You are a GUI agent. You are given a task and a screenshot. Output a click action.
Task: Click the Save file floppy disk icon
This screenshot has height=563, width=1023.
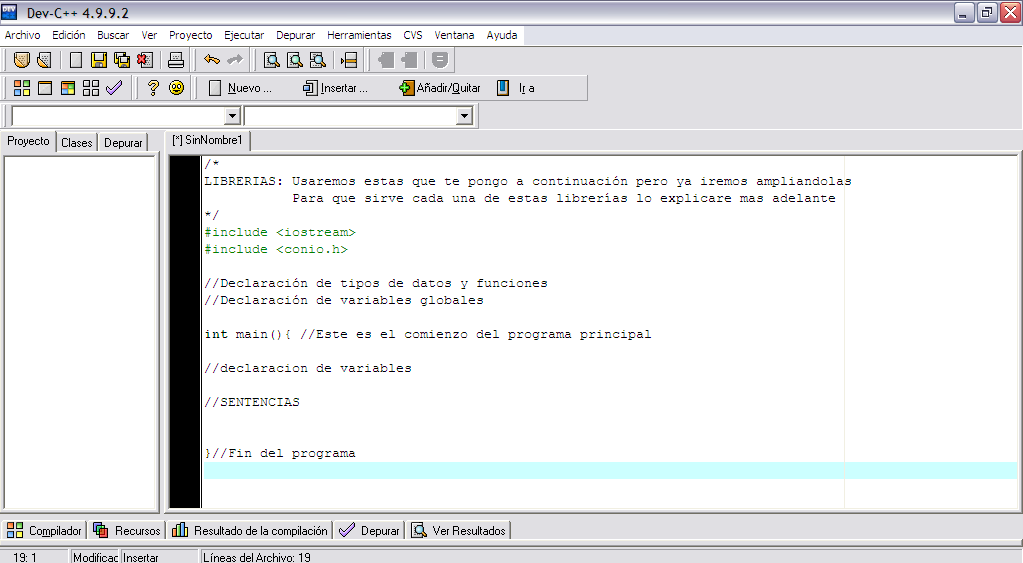tap(98, 60)
